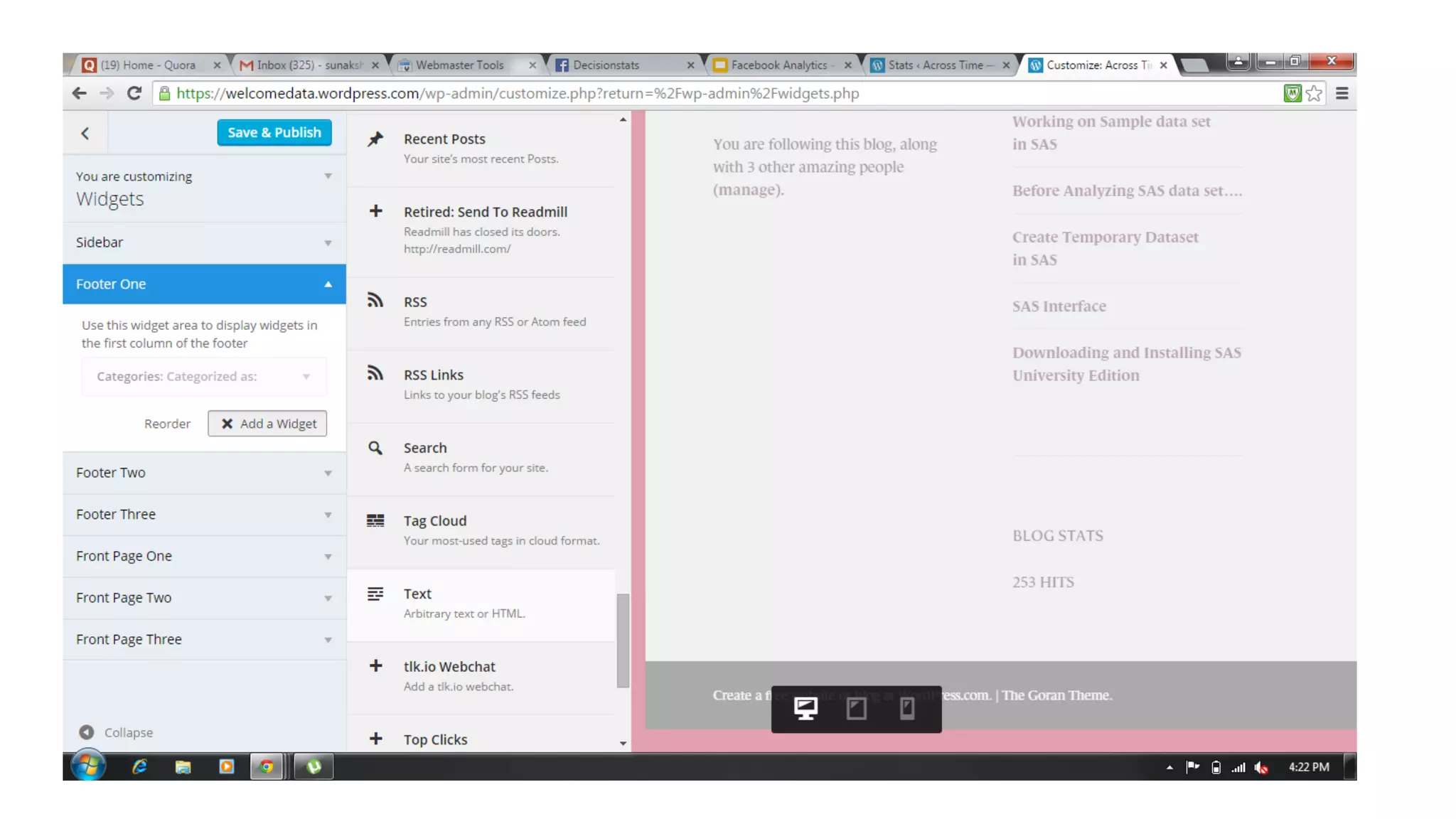
Task: Click the desktop preview device icon
Action: click(805, 708)
